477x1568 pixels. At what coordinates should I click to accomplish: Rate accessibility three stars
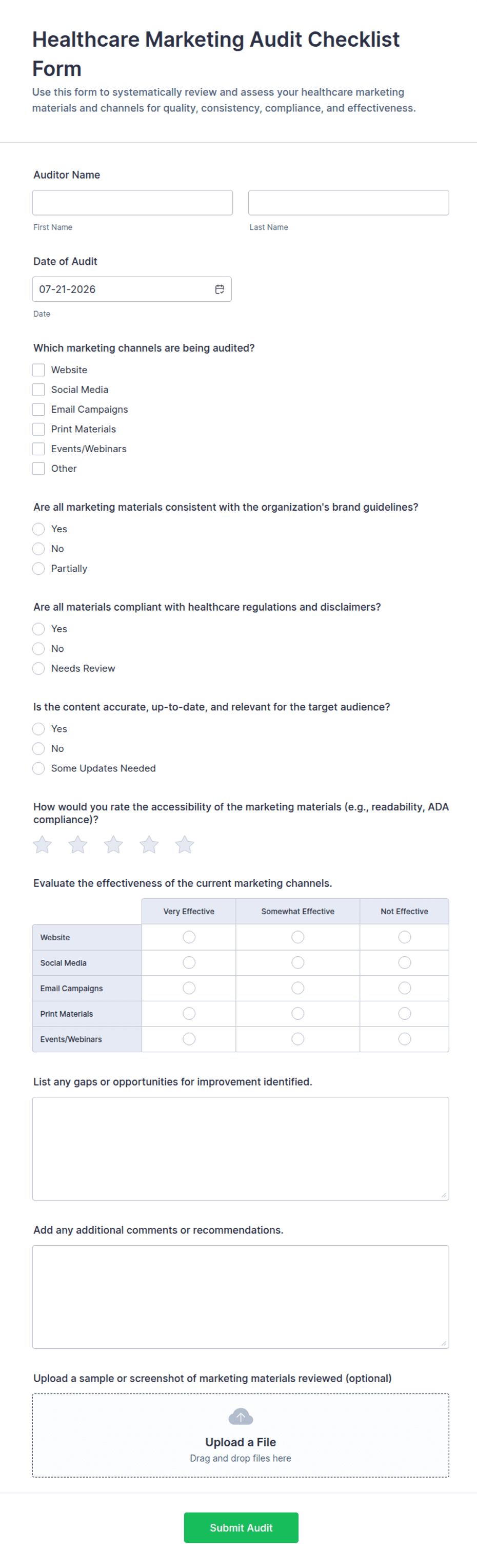(x=113, y=844)
